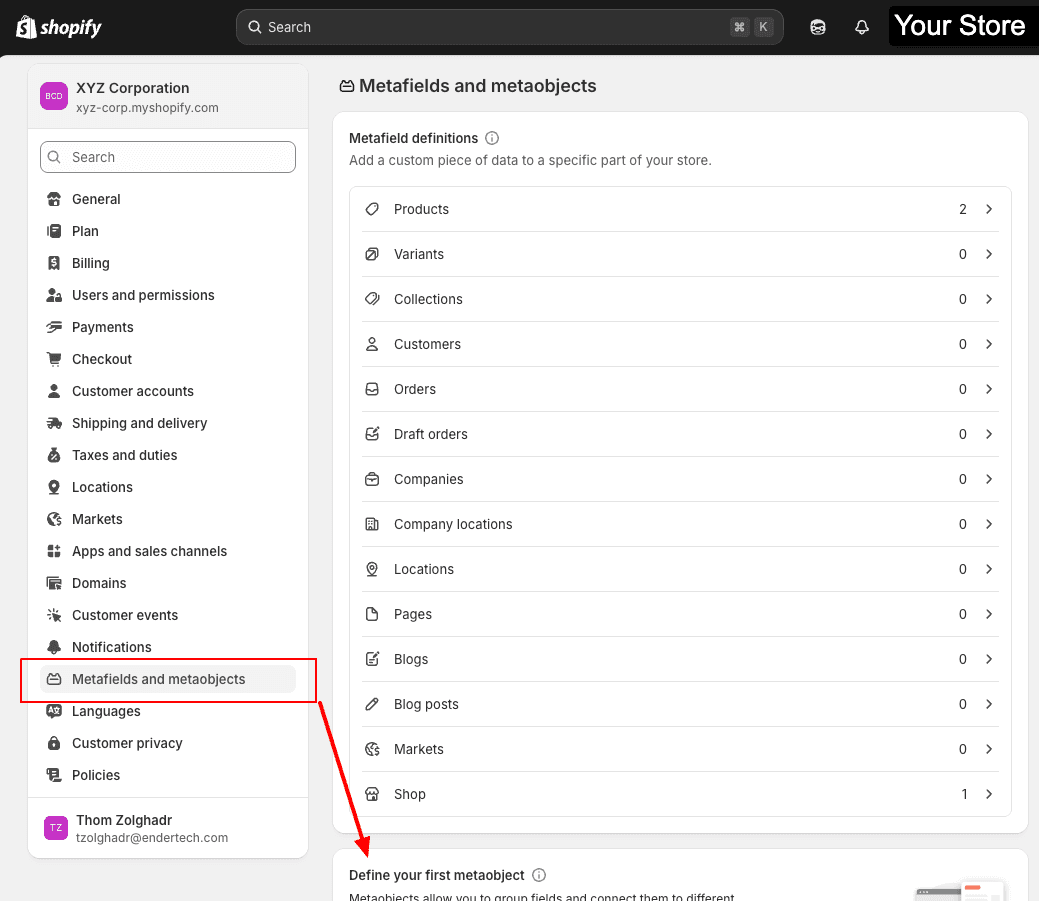Switch to the Checkout settings section
Viewport: 1039px width, 901px height.
click(x=102, y=359)
